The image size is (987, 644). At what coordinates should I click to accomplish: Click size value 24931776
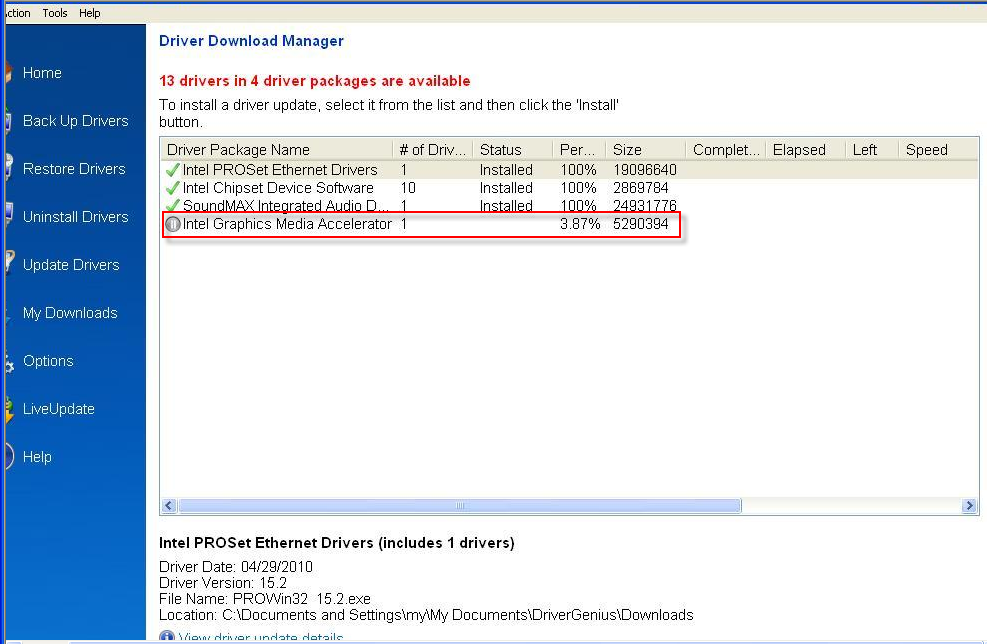click(645, 206)
